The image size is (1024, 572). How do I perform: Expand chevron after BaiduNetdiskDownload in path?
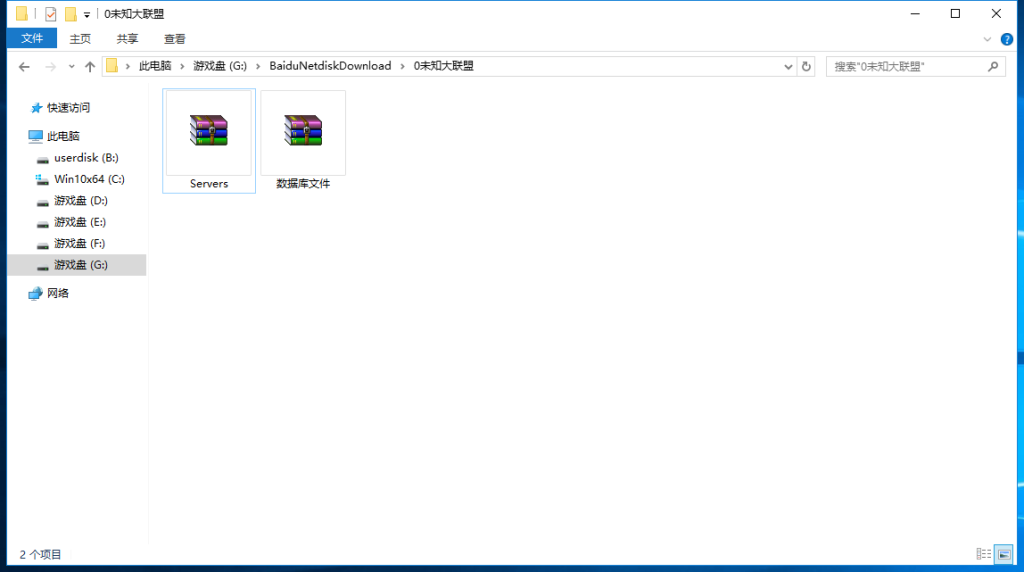point(402,67)
